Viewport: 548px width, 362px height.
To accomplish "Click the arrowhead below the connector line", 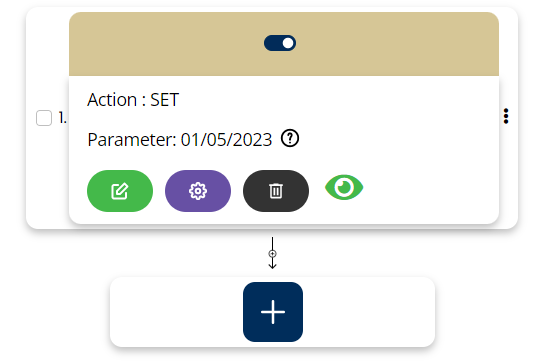I will 273,265.
